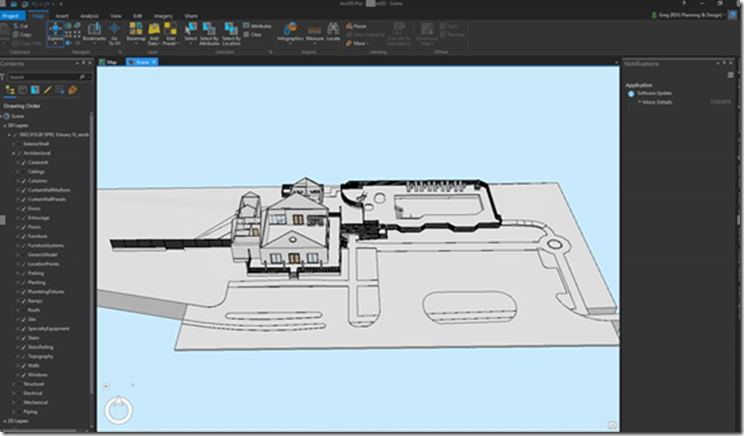744x436 pixels.
Task: Click the Go To XY tool
Action: tap(114, 33)
